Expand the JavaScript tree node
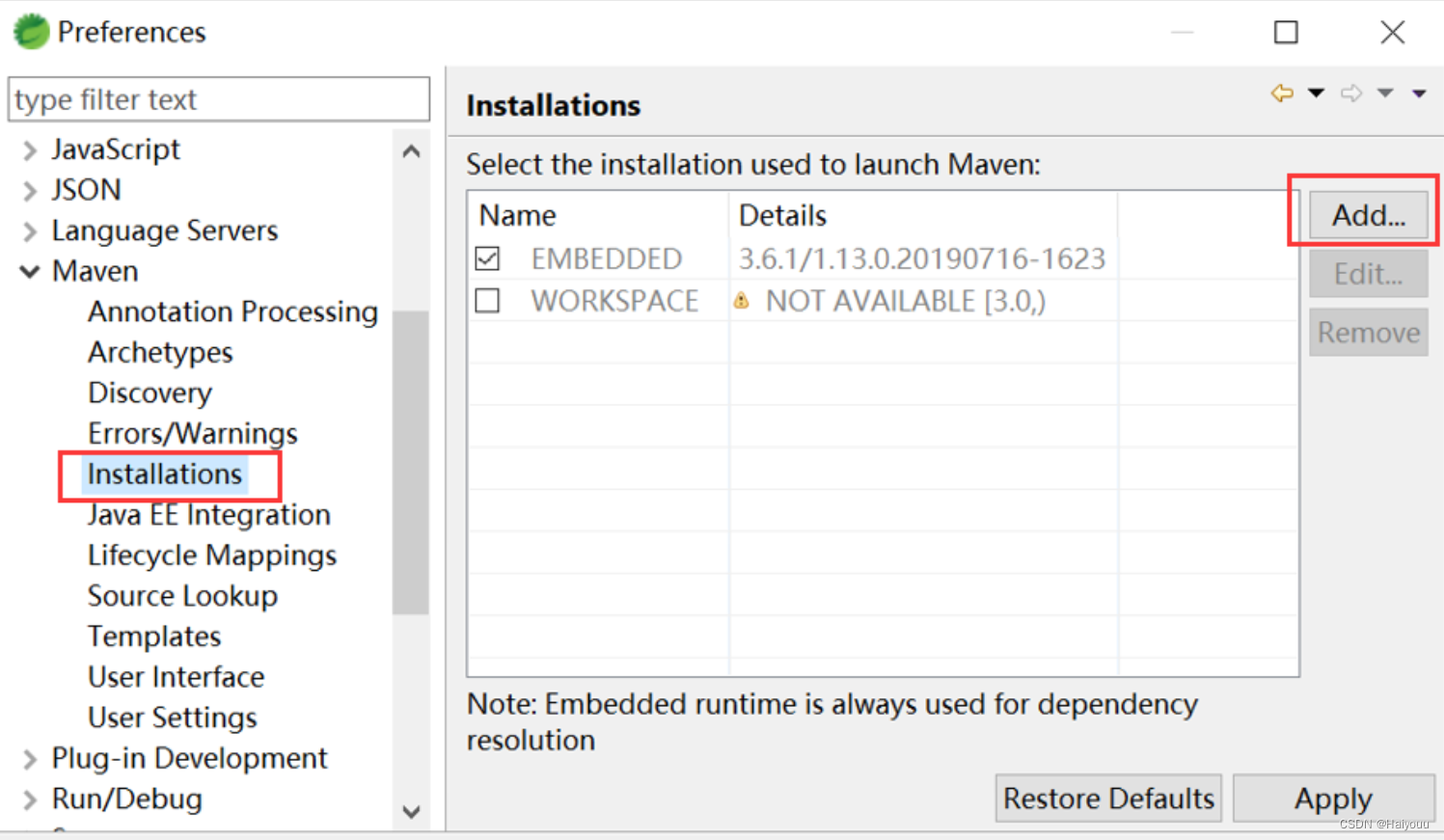Image resolution: width=1444 pixels, height=840 pixels. click(x=28, y=149)
